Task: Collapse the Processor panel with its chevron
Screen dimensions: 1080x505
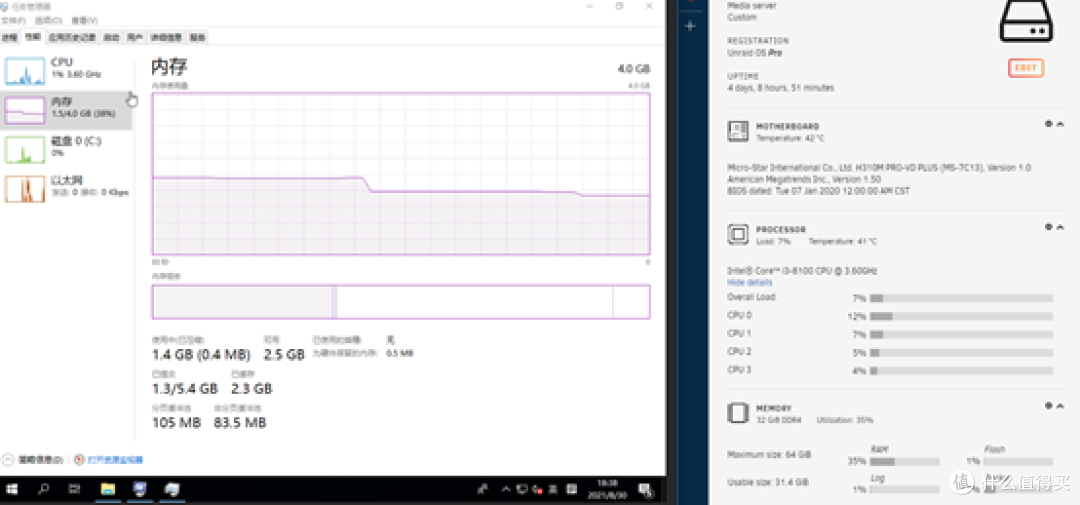Action: [1060, 227]
